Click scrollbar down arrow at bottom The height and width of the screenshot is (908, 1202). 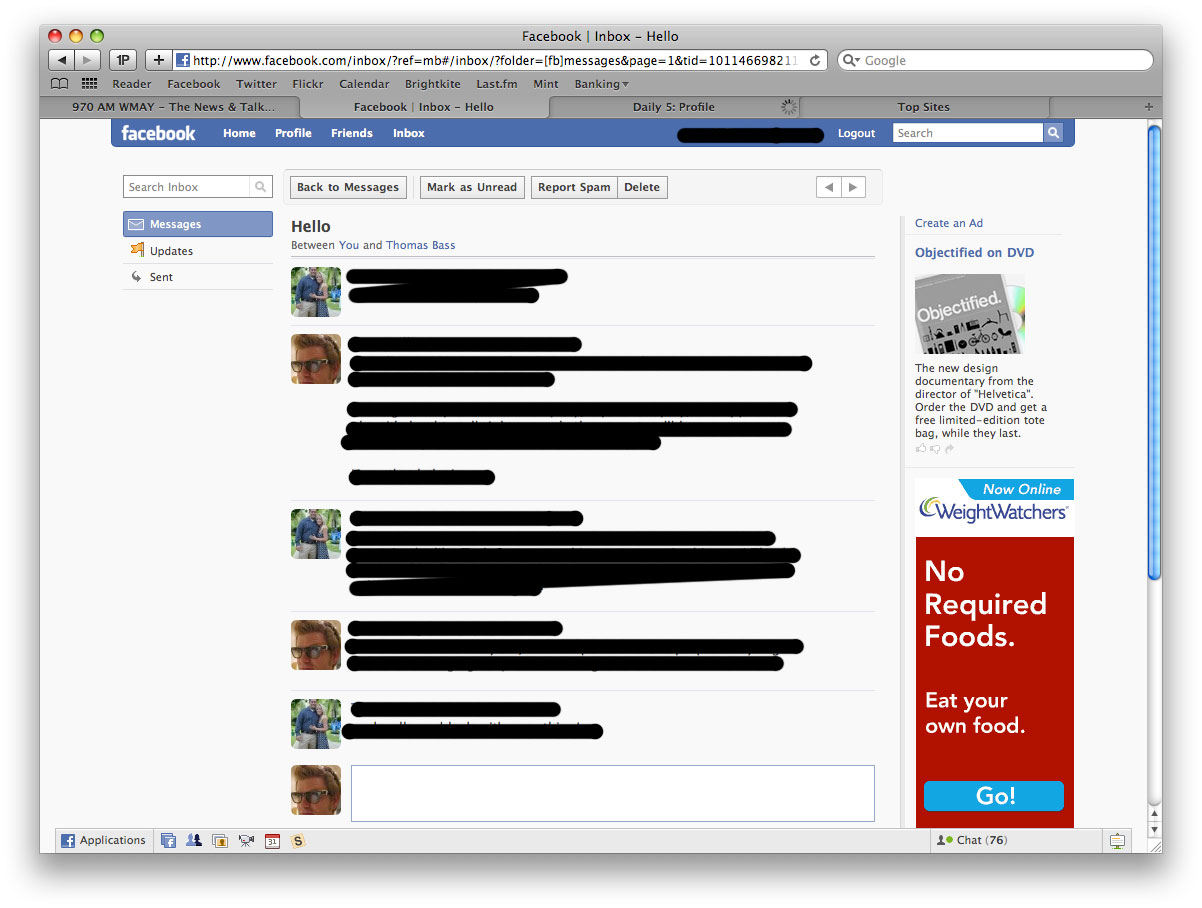(x=1154, y=830)
